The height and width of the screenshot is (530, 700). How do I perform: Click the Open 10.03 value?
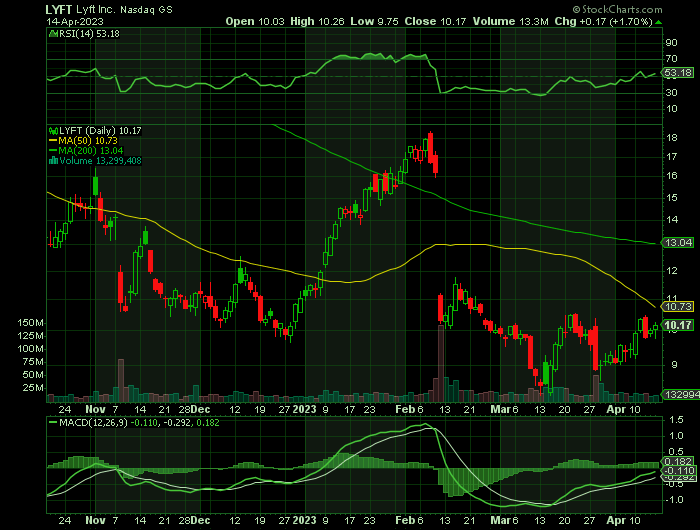click(x=254, y=21)
